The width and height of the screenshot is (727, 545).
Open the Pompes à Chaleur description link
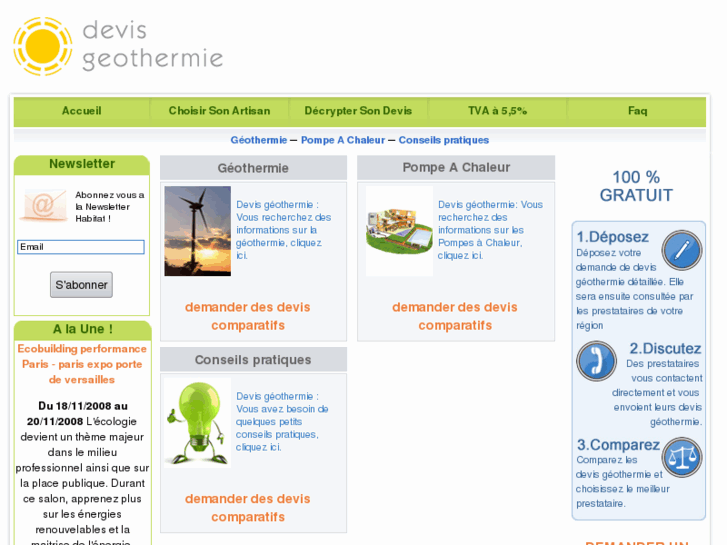click(490, 230)
